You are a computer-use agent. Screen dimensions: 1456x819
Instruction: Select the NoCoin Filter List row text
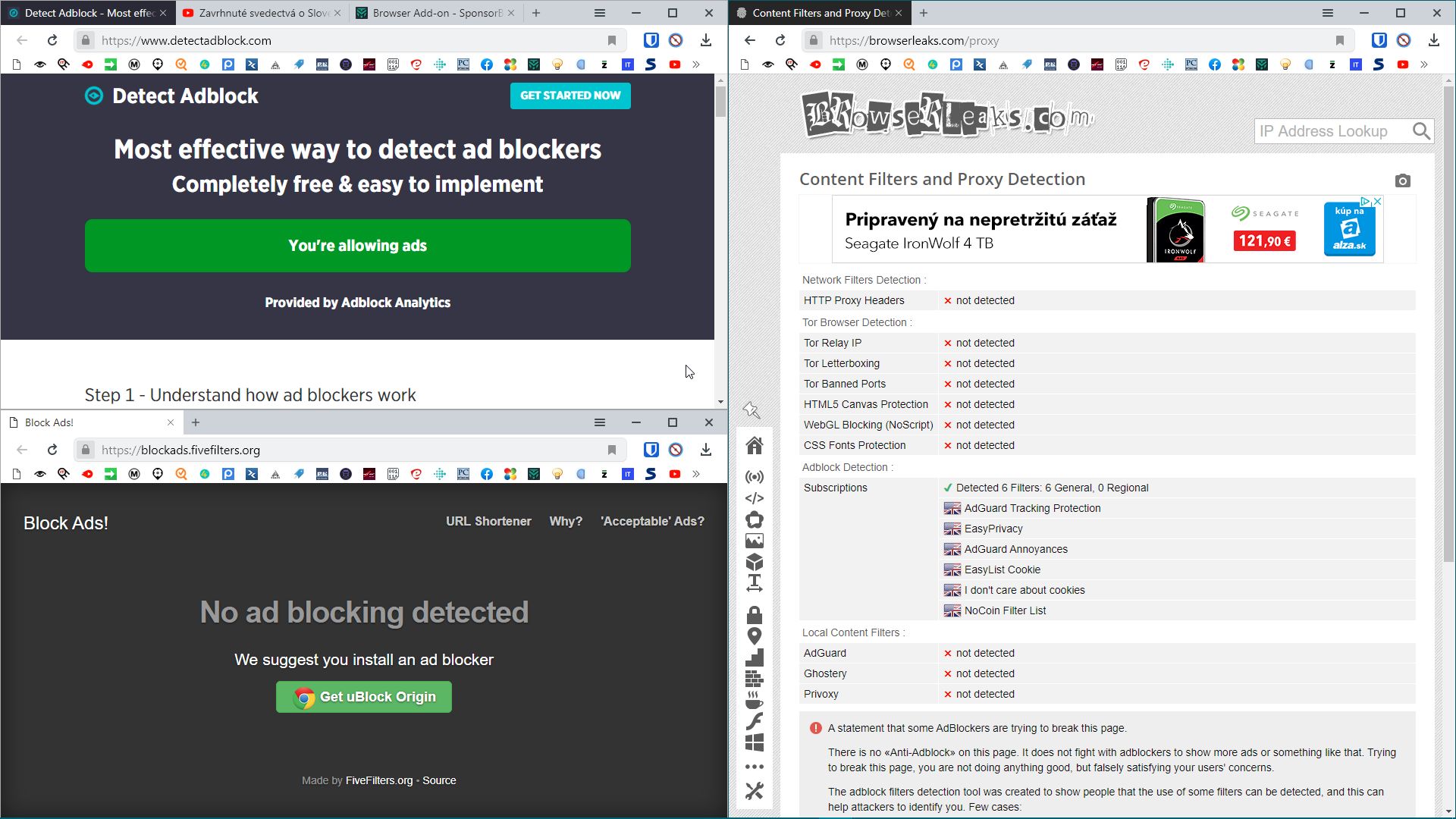(x=1005, y=610)
